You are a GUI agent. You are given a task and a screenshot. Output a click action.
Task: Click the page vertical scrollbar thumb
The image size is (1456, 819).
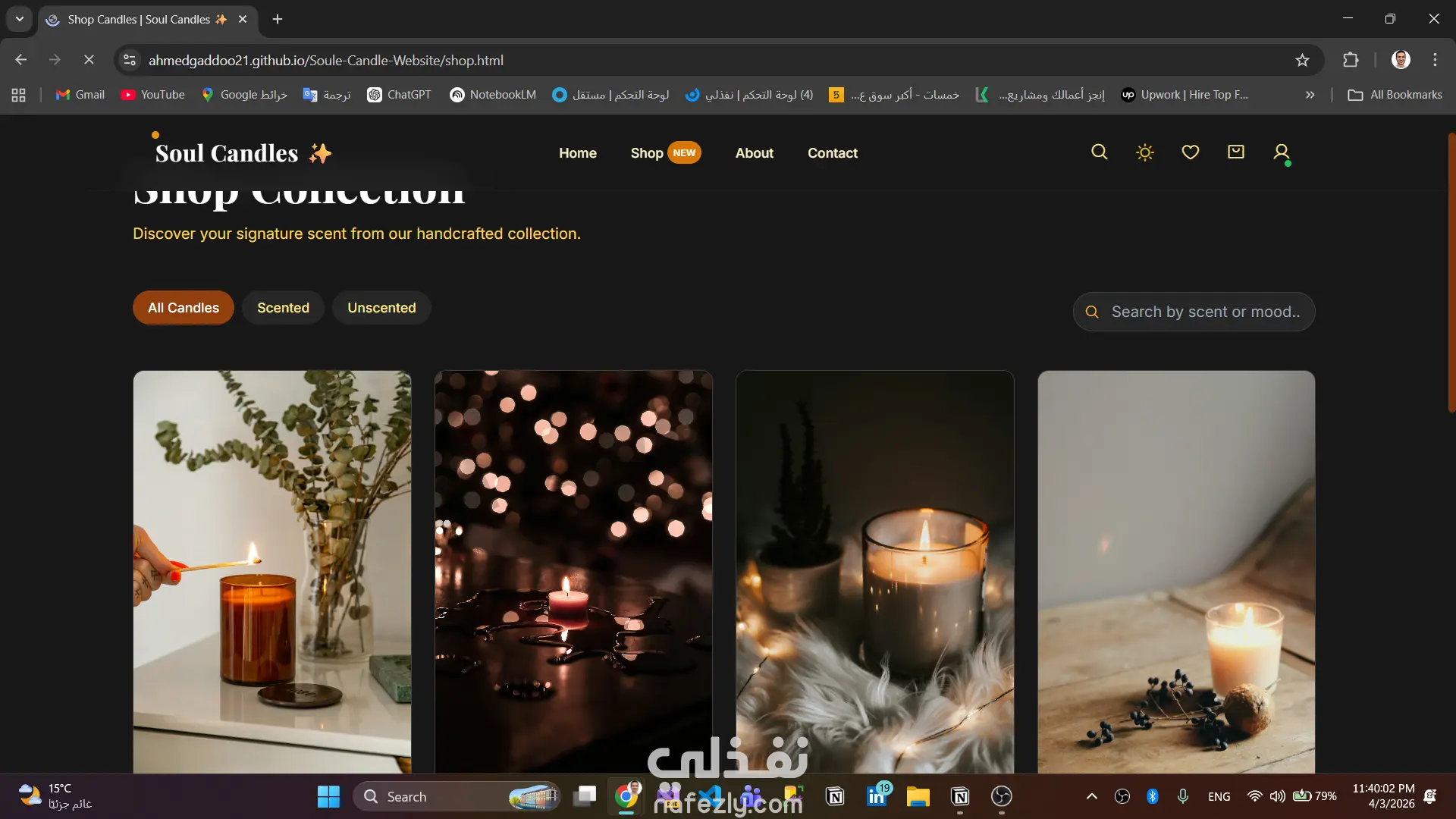[x=1451, y=273]
